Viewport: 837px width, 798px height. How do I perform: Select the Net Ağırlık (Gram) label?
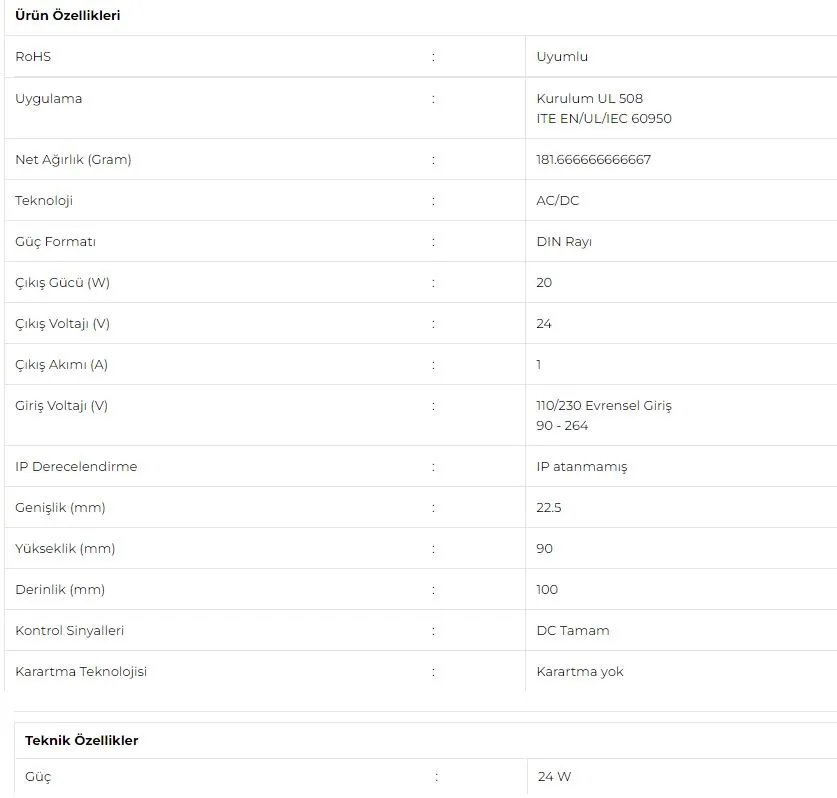(x=73, y=160)
